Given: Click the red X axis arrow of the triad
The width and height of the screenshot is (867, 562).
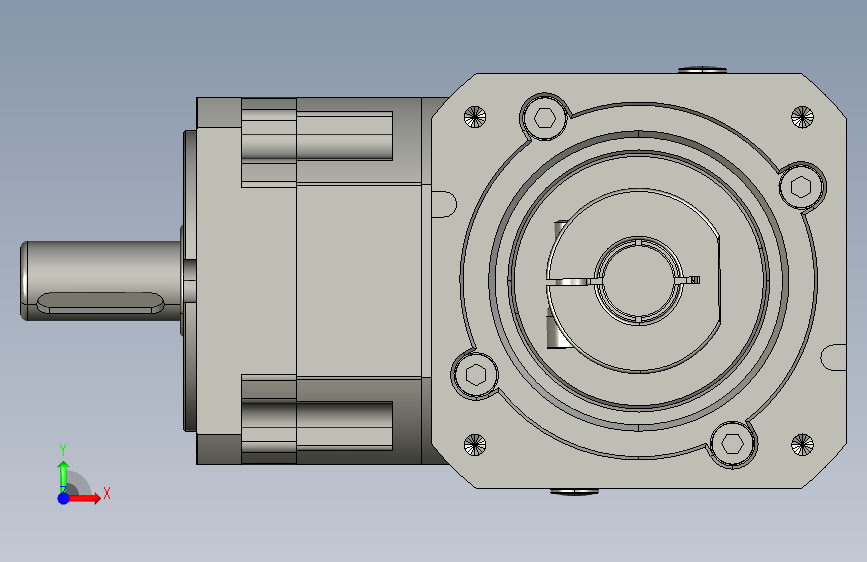Looking at the screenshot, I should click(x=84, y=498).
